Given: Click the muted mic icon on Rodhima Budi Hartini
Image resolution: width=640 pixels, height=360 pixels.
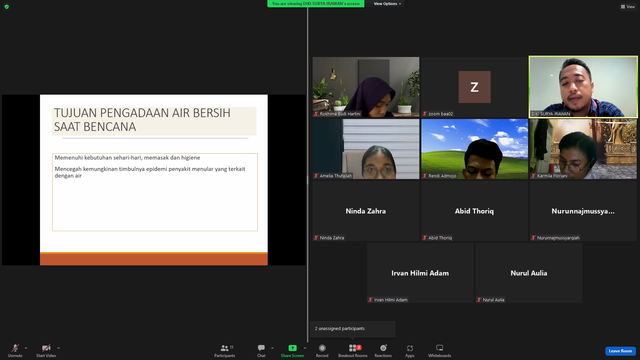Looking at the screenshot, I should pyautogui.click(x=316, y=113).
